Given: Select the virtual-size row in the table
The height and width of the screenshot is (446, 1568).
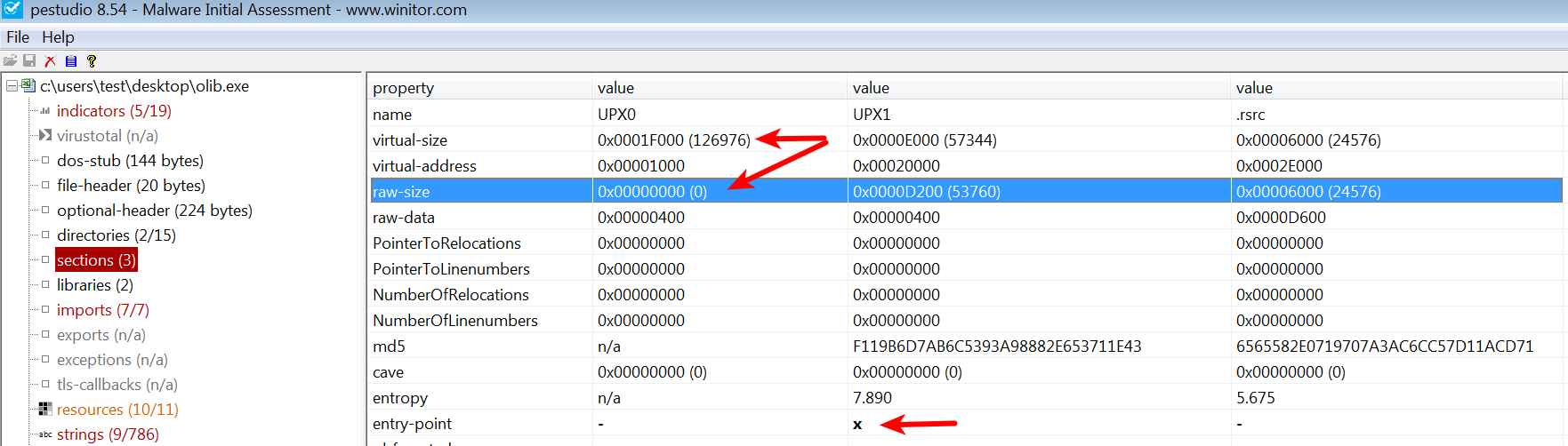Looking at the screenshot, I should coord(410,140).
